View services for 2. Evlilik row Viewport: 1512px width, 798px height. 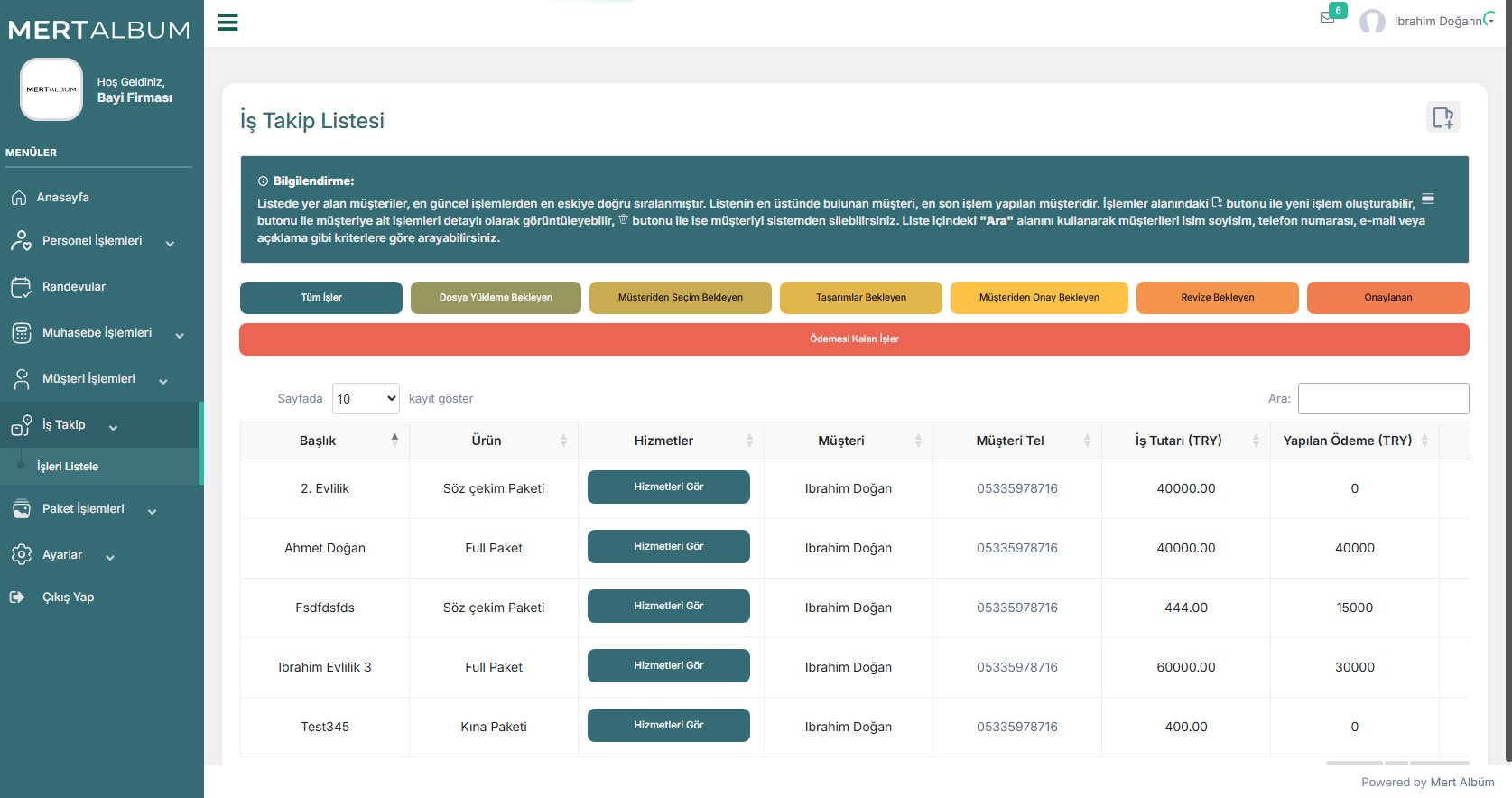click(668, 487)
